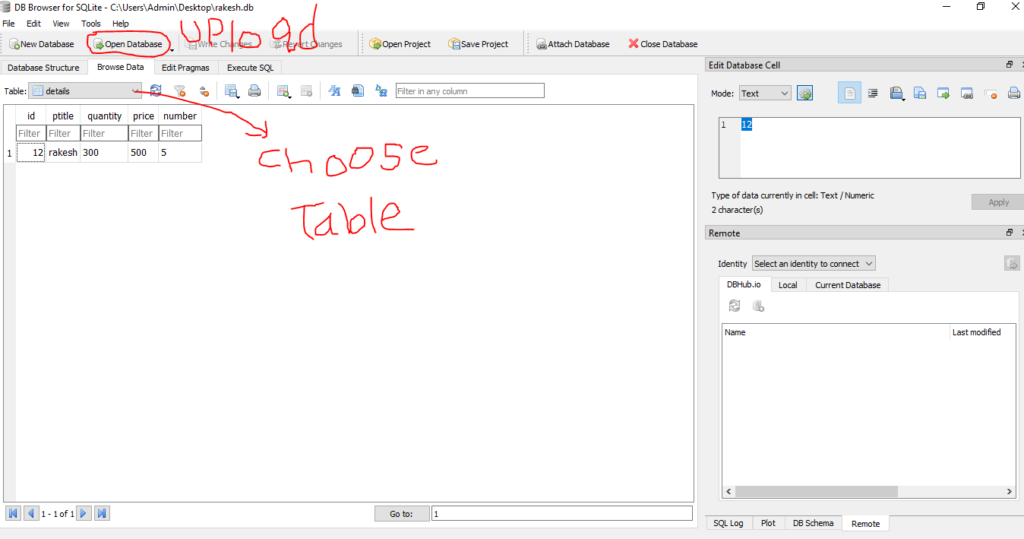
Task: Click the import into cell icon
Action: (x=943, y=93)
